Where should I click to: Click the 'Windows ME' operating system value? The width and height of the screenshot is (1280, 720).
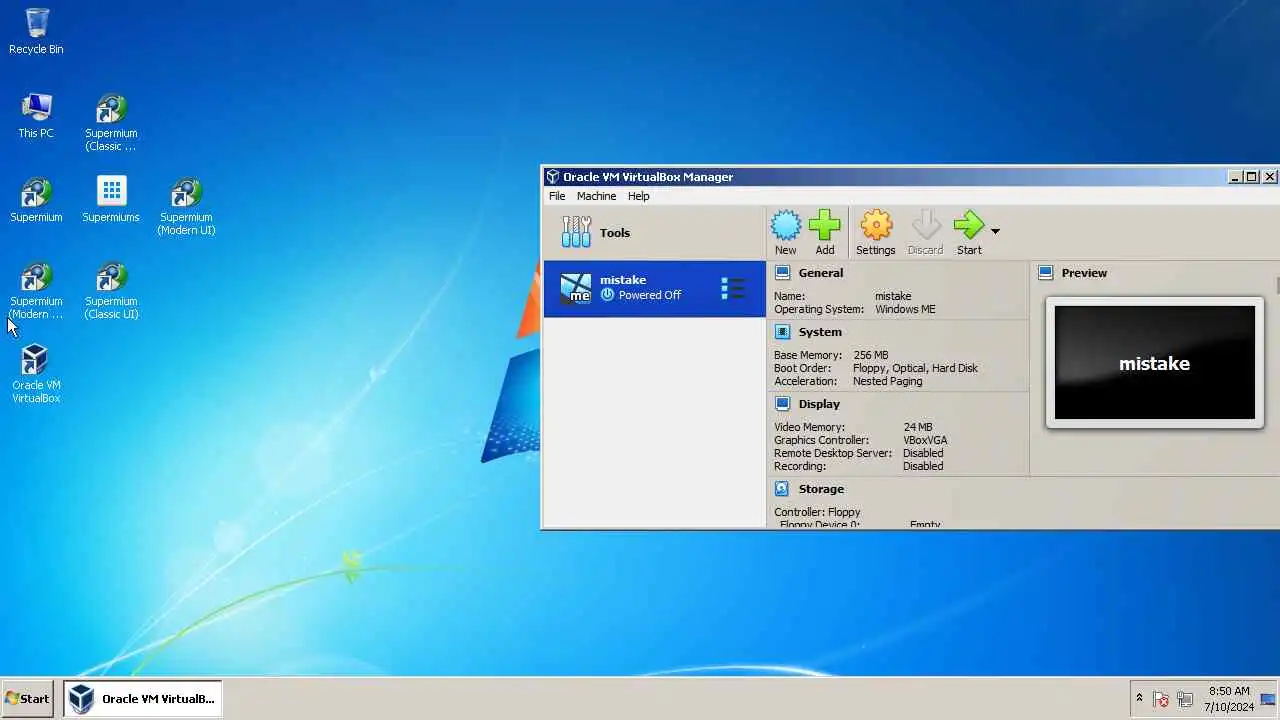tap(905, 309)
